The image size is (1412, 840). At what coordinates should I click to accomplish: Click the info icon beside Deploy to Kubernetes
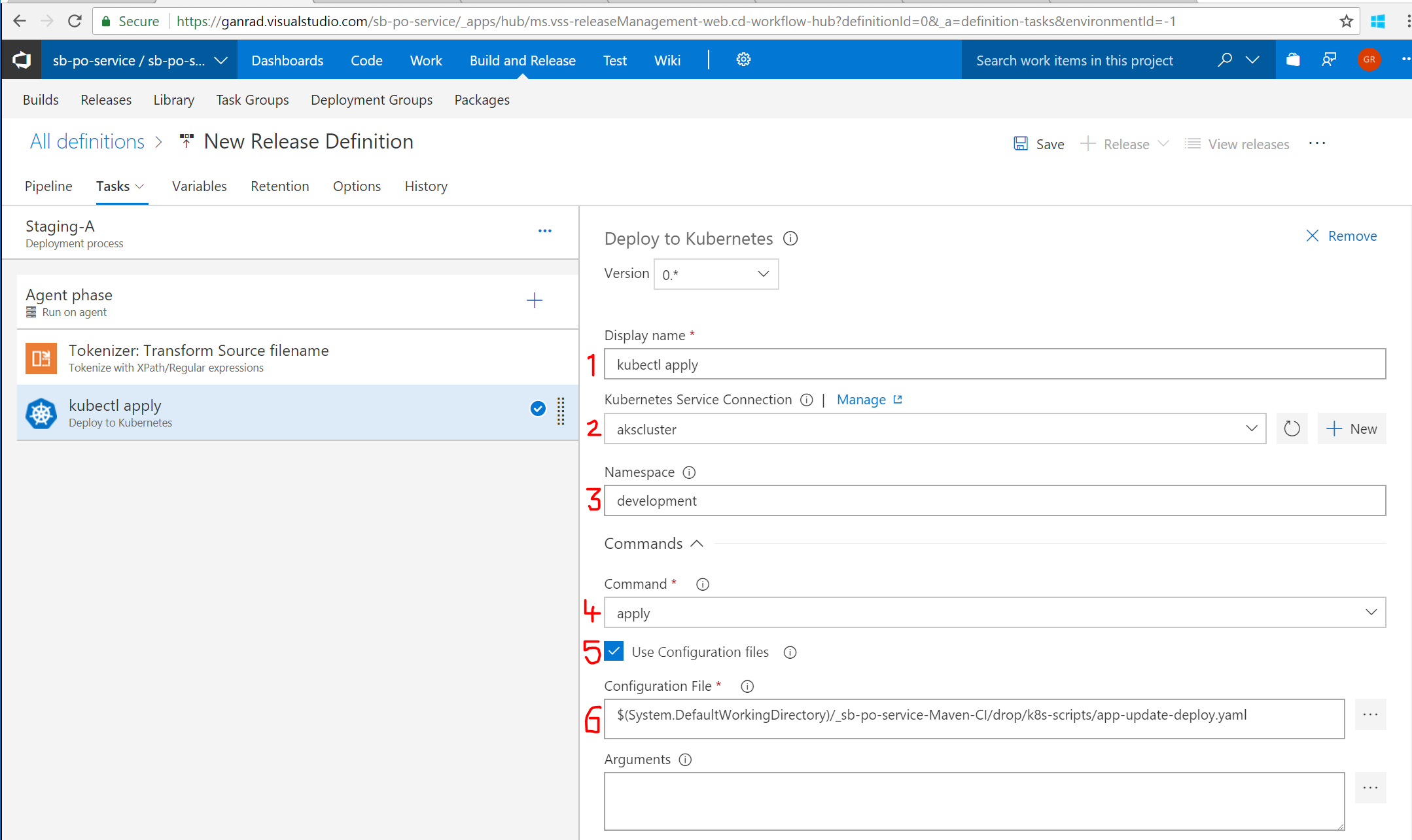790,239
